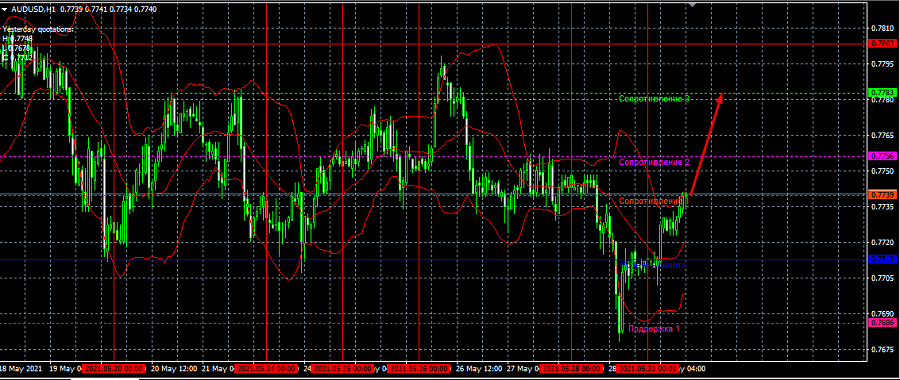
Task: Click the chart shift triangle marker at top
Action: (x=692, y=4)
